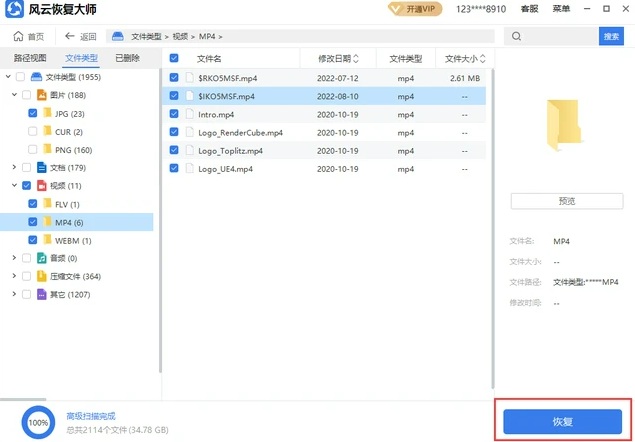The image size is (635, 442).
Task: Switch to the 路径视图 tab
Action: [30, 59]
